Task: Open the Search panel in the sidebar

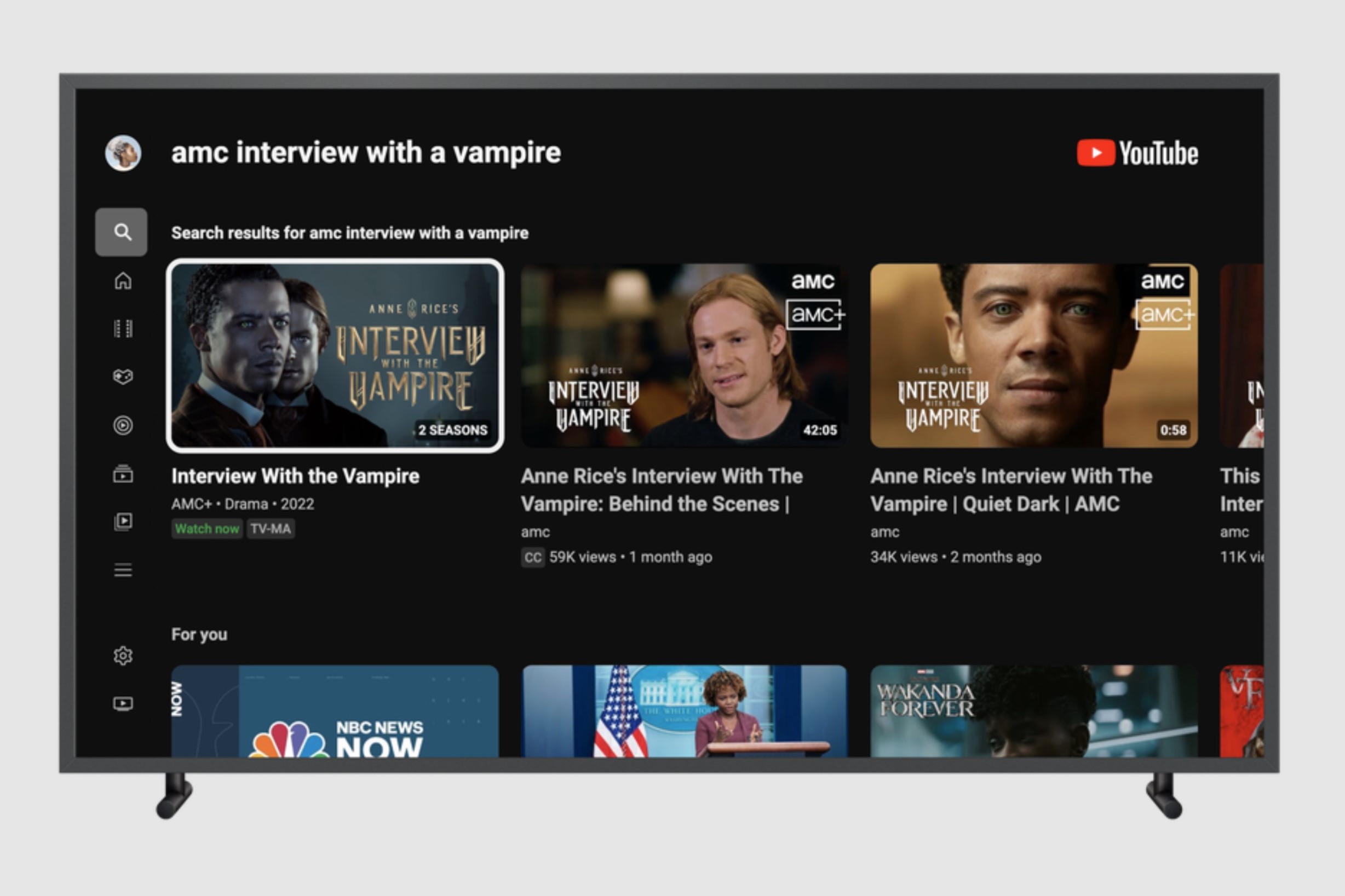Action: (x=122, y=232)
